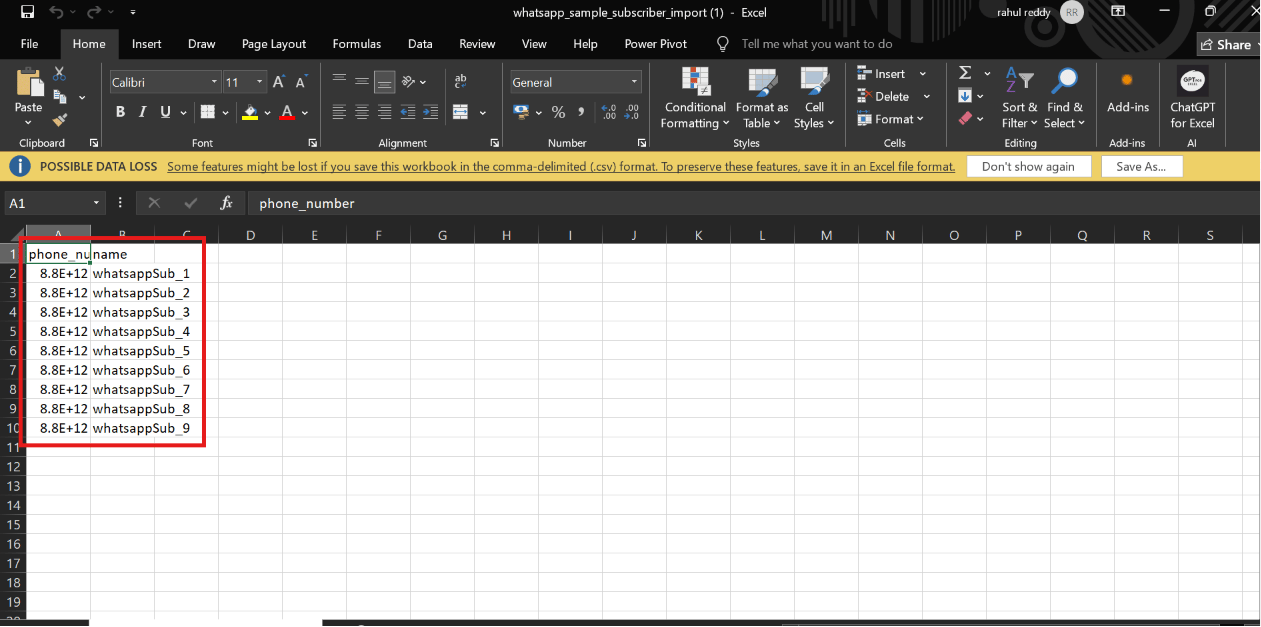Screen dimensions: 1261x627
Task: Open Format as Table gallery
Action: [x=762, y=98]
